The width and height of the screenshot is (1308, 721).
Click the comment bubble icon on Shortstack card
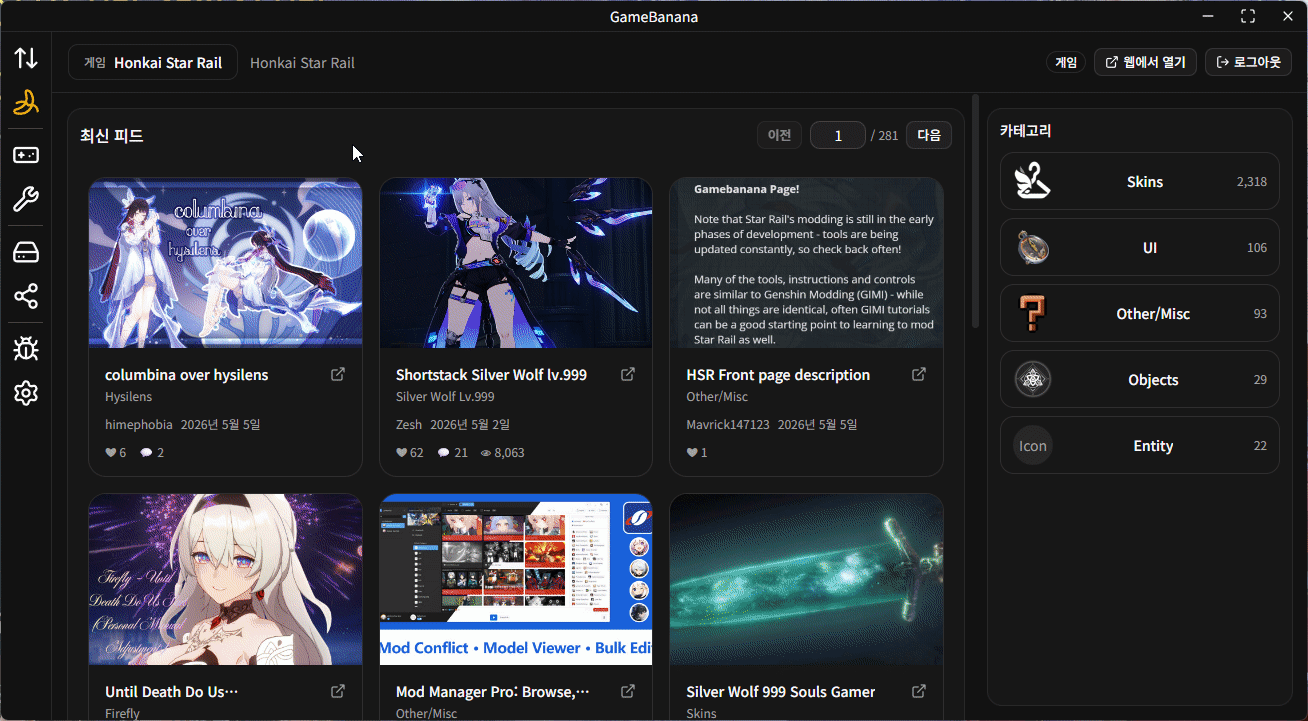click(x=444, y=453)
